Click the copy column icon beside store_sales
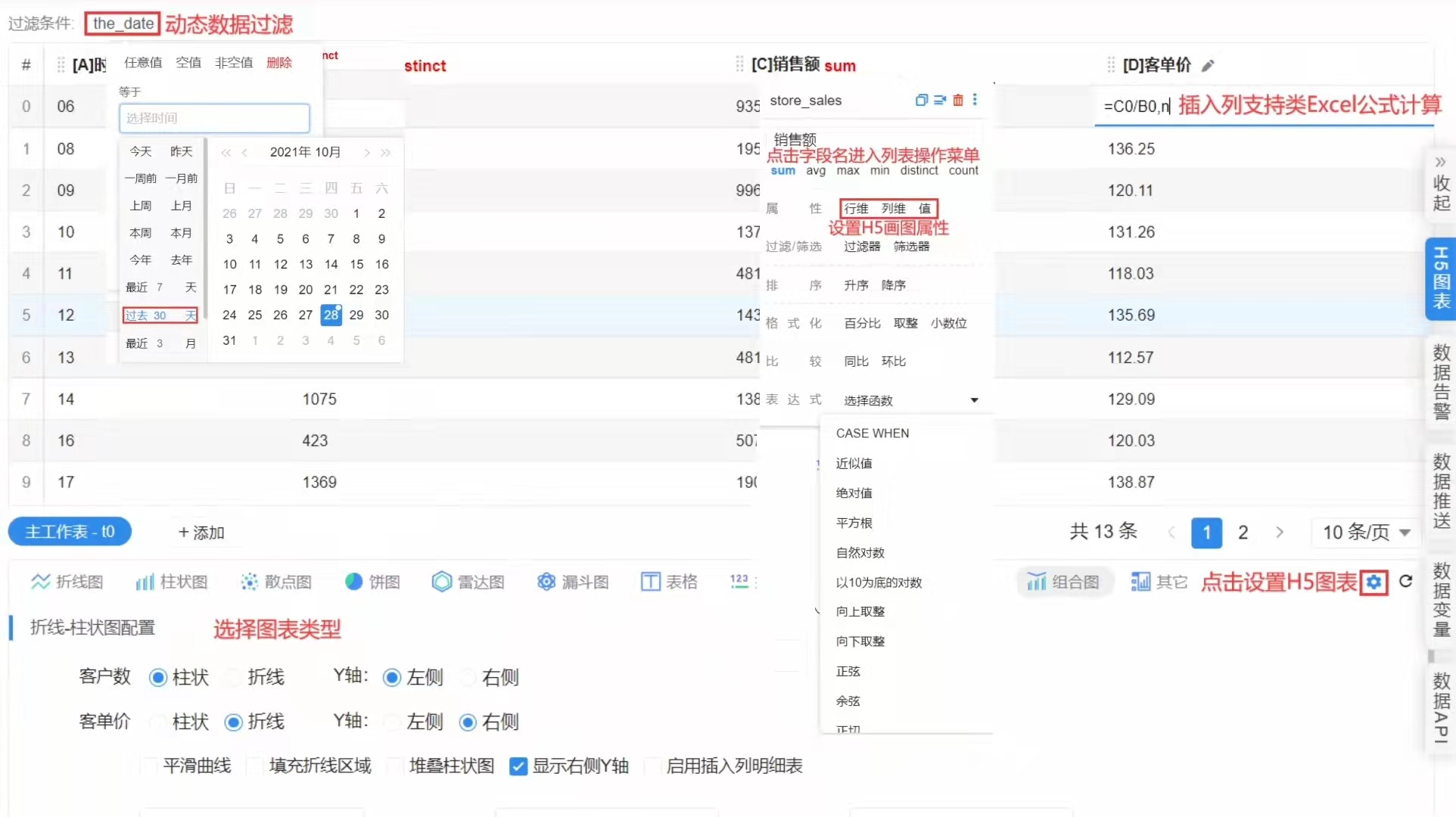The width and height of the screenshot is (1456, 817). [921, 100]
